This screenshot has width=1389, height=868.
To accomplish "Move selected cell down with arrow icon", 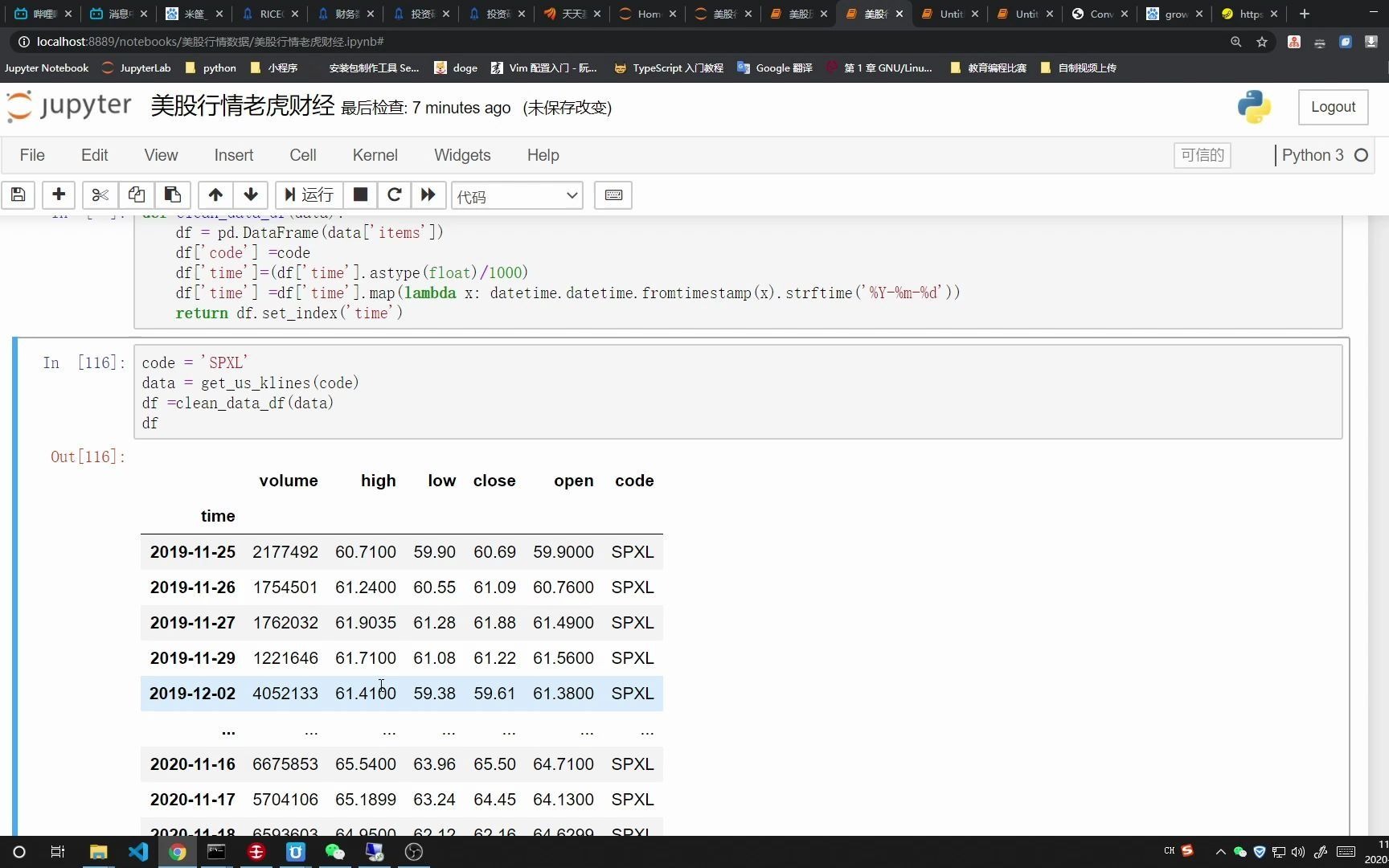I will tap(251, 195).
